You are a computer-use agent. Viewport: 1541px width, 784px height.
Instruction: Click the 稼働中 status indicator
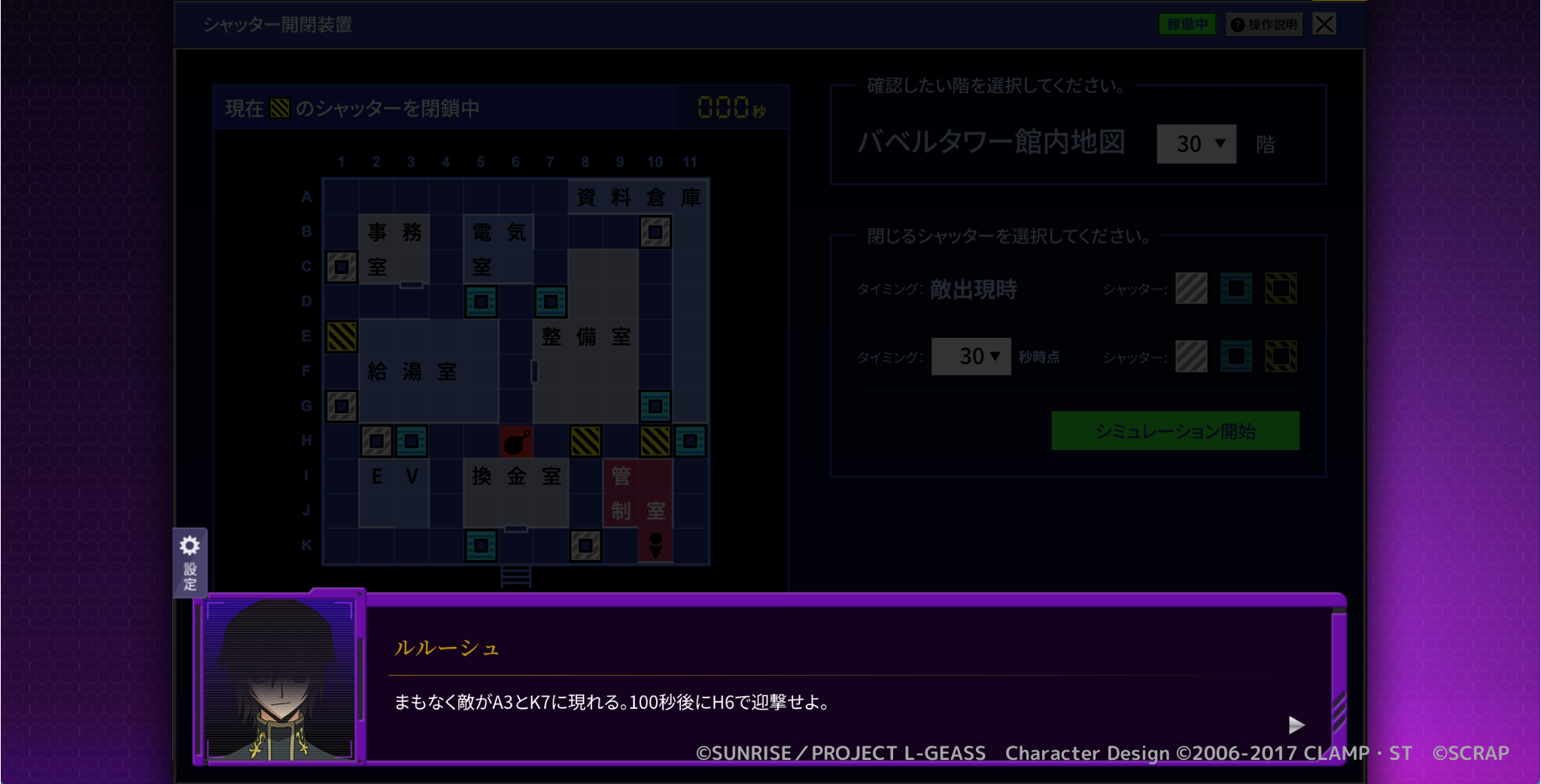pos(1187,25)
